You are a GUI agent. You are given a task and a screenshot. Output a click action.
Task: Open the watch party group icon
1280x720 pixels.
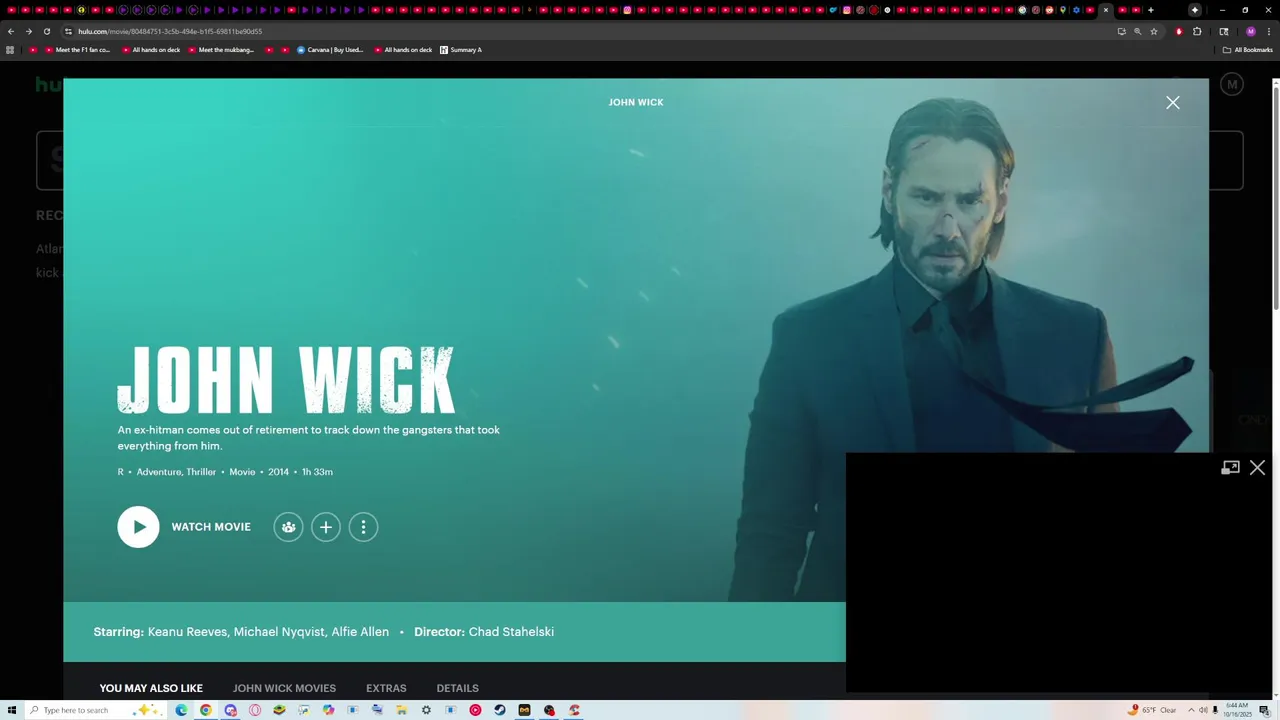point(288,527)
